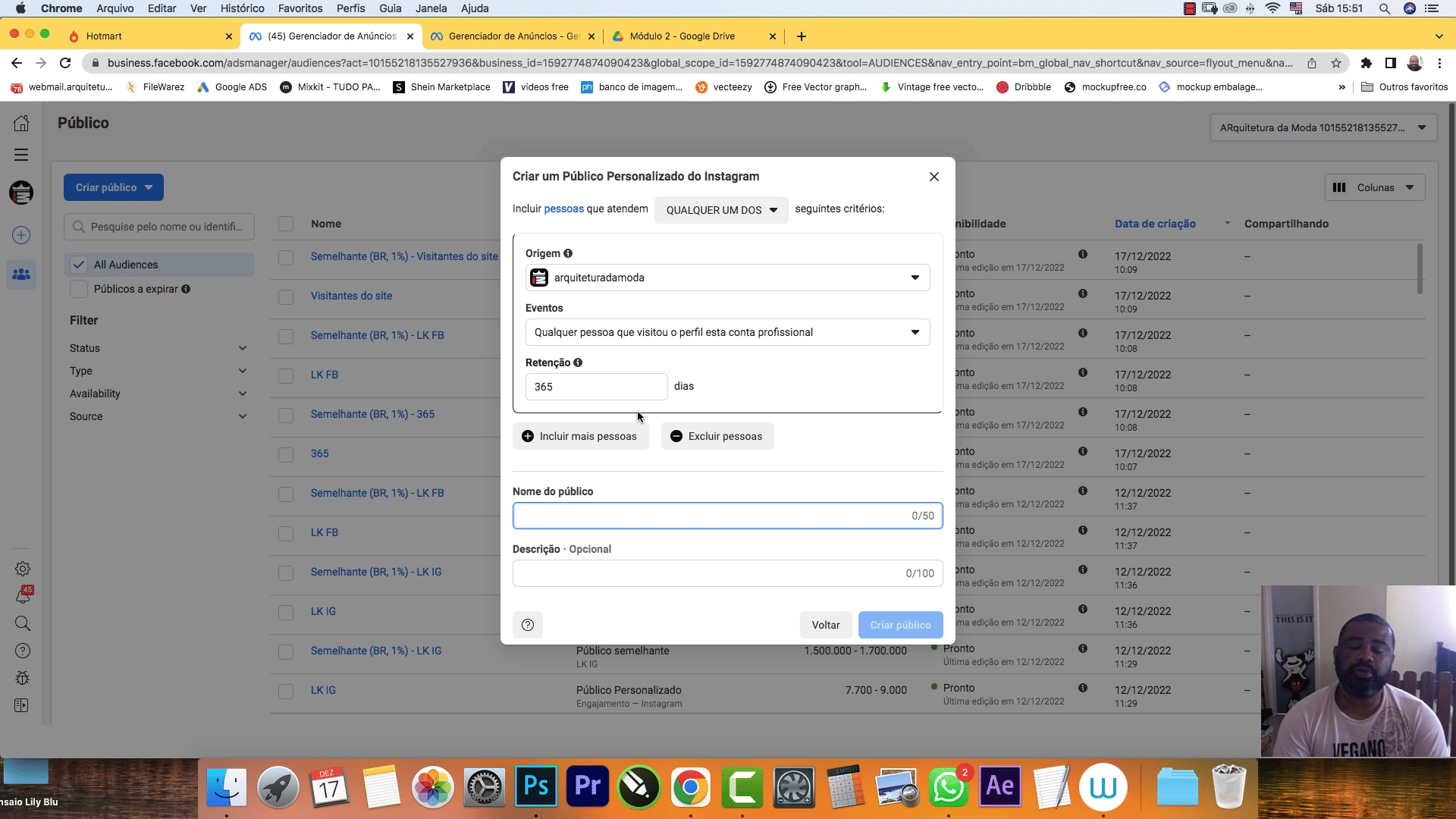Enable the Públicos a expirar checkbox
Viewport: 1456px width, 819px height.
79,289
